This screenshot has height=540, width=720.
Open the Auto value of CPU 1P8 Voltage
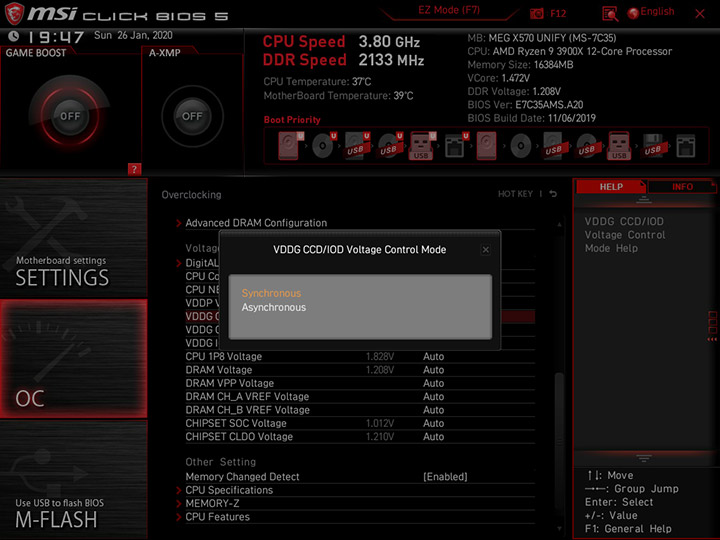pos(433,356)
